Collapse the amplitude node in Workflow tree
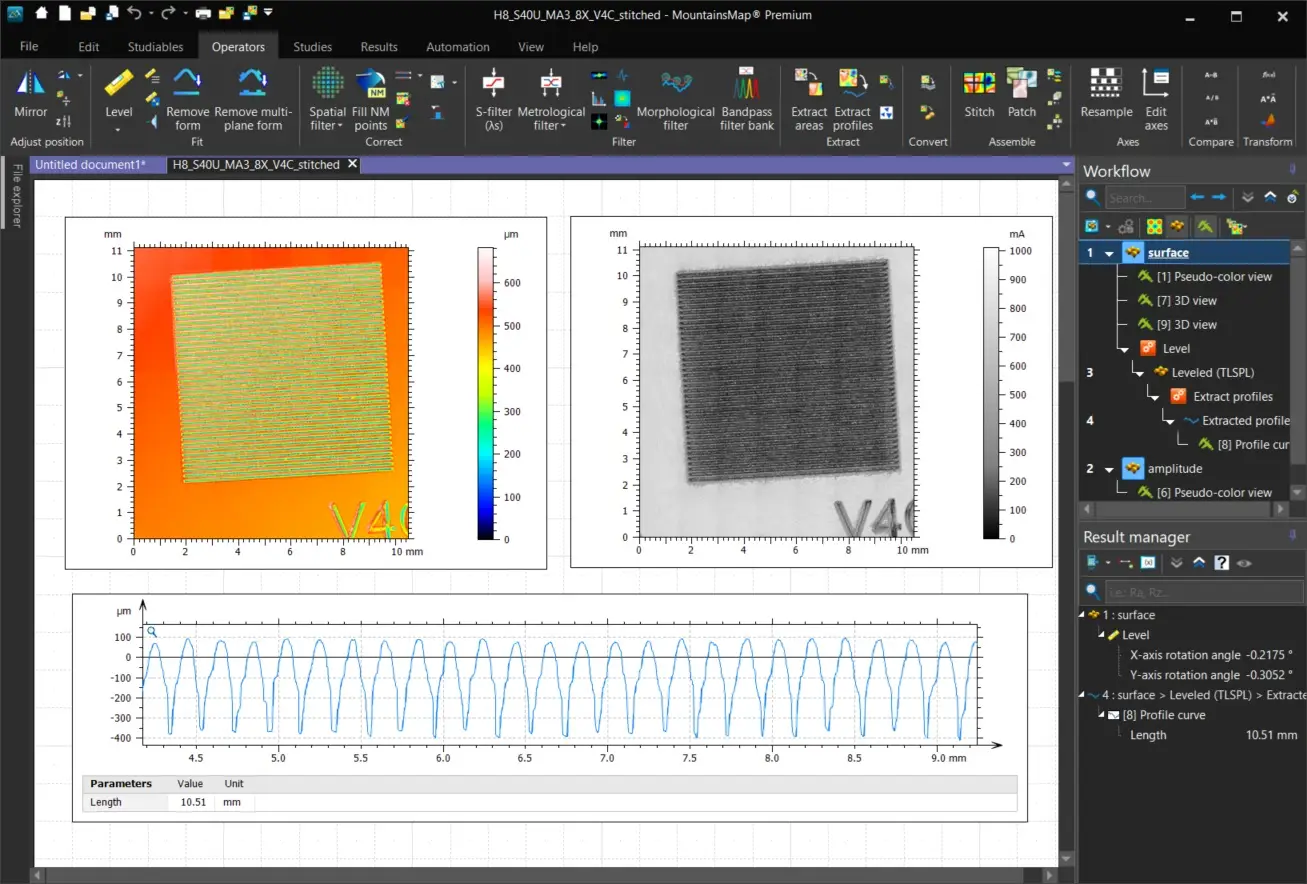 (x=1109, y=469)
